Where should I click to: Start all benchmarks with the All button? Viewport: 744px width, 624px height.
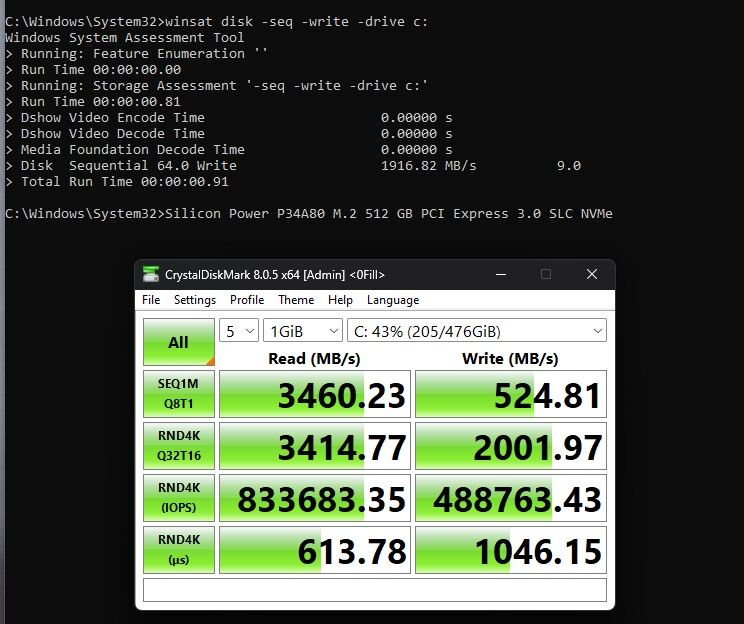point(179,342)
